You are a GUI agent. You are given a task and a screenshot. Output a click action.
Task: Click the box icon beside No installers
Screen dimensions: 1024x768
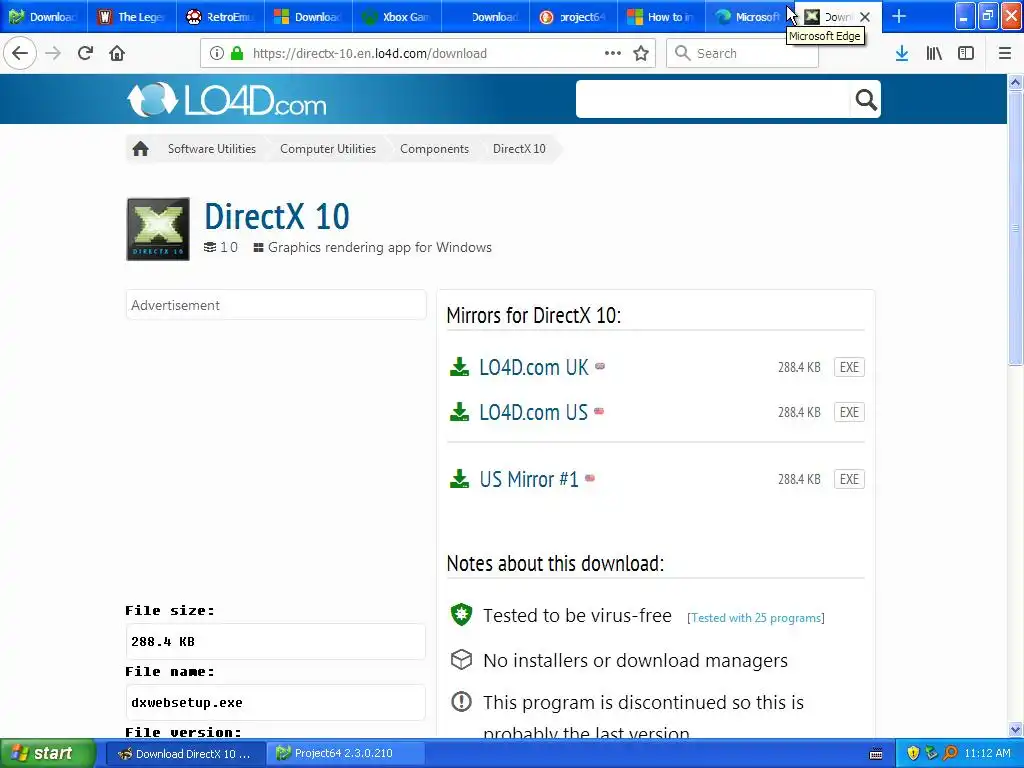tap(462, 660)
